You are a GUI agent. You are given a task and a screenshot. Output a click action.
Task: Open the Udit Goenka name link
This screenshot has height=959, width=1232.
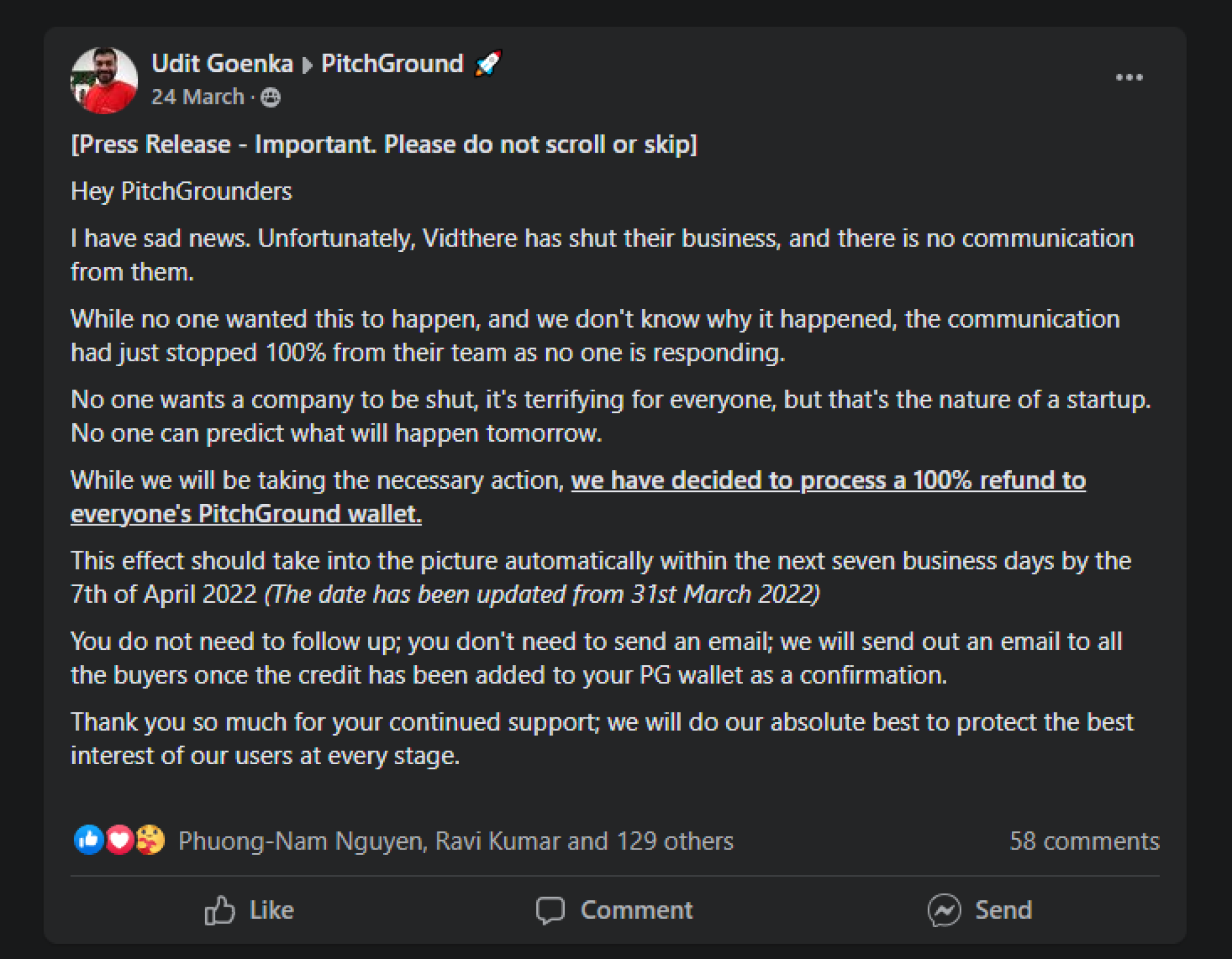(222, 64)
